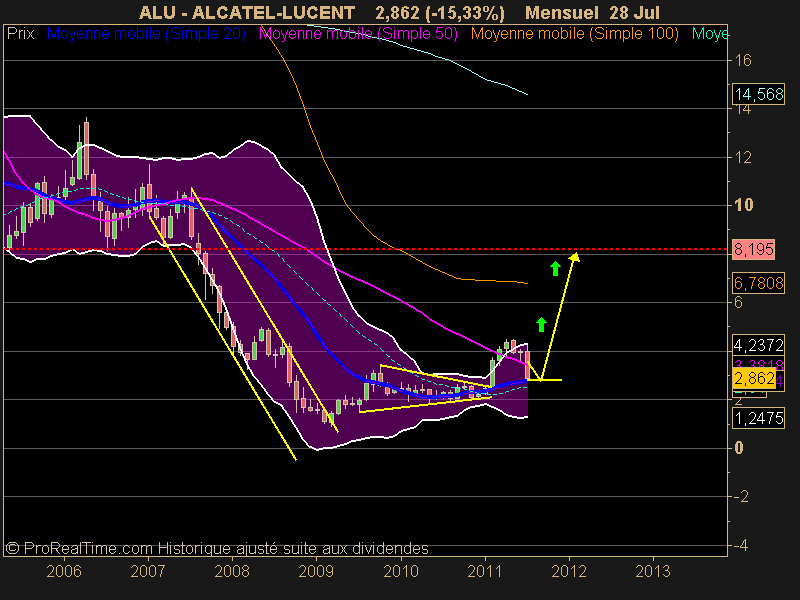The width and height of the screenshot is (800, 600).
Task: Click the green up arrow nearest the red dotted line
Action: [x=555, y=268]
